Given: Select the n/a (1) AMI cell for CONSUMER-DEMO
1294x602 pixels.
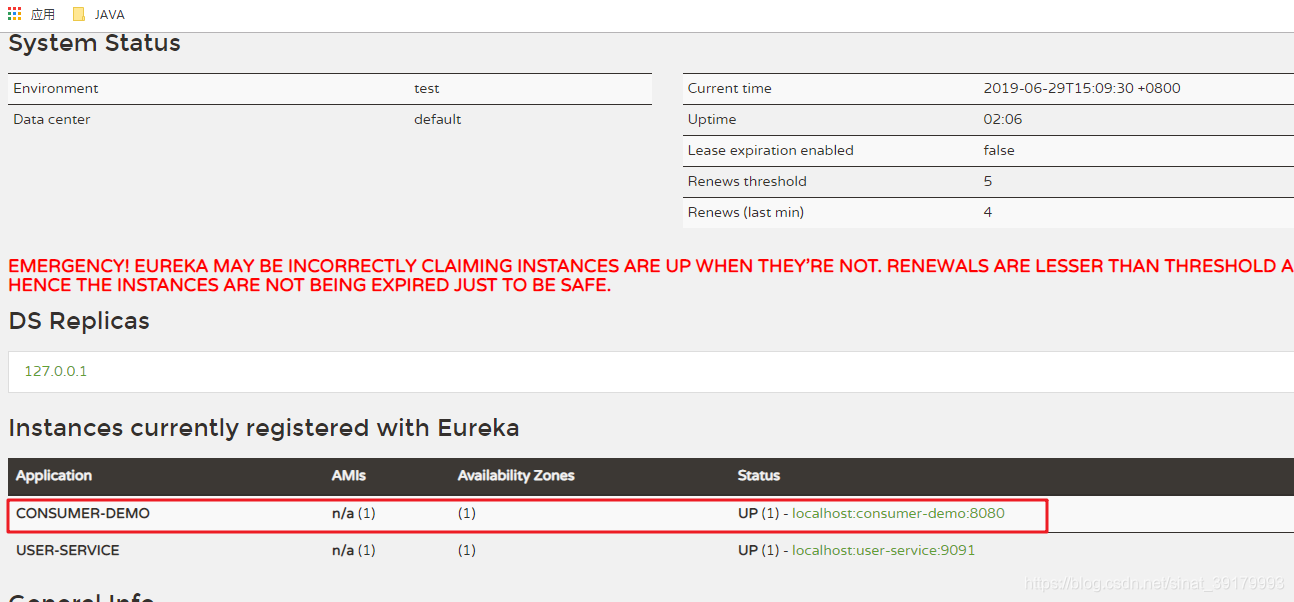Looking at the screenshot, I should coord(354,513).
